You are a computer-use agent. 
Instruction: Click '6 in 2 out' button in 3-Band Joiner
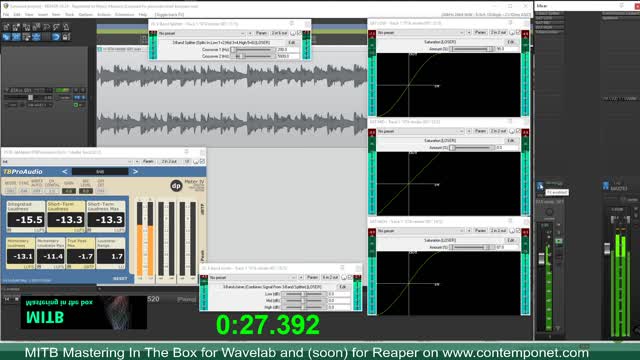pyautogui.click(x=330, y=278)
